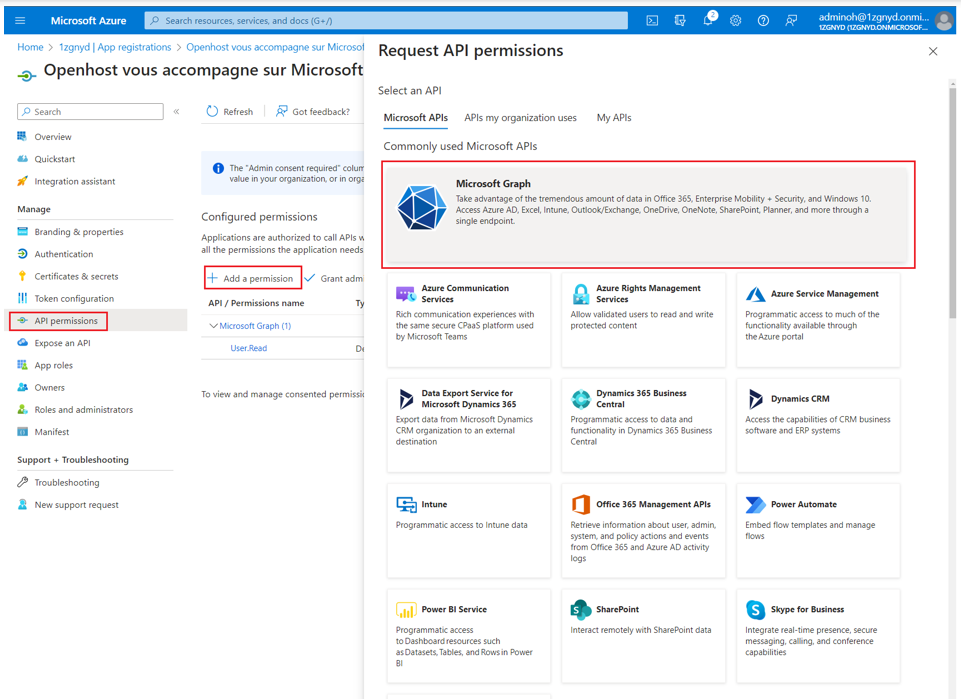The width and height of the screenshot is (961, 699).
Task: Click Grant admin consent button
Action: pos(334,278)
